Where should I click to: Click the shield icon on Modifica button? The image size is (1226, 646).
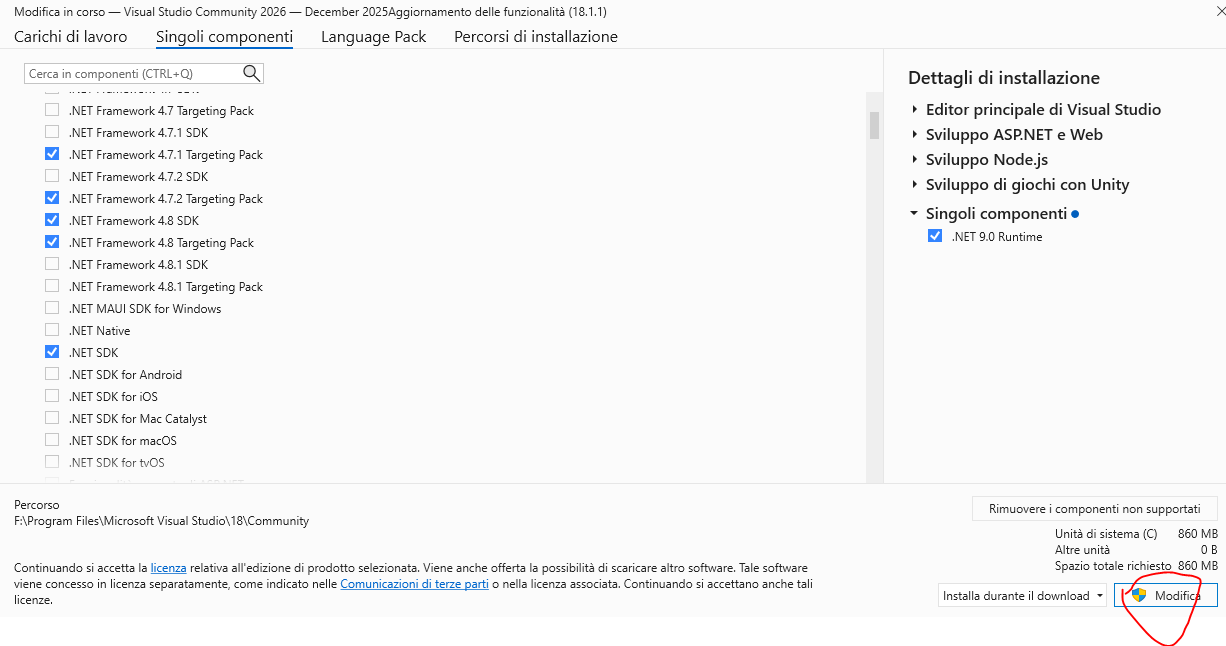click(1138, 595)
